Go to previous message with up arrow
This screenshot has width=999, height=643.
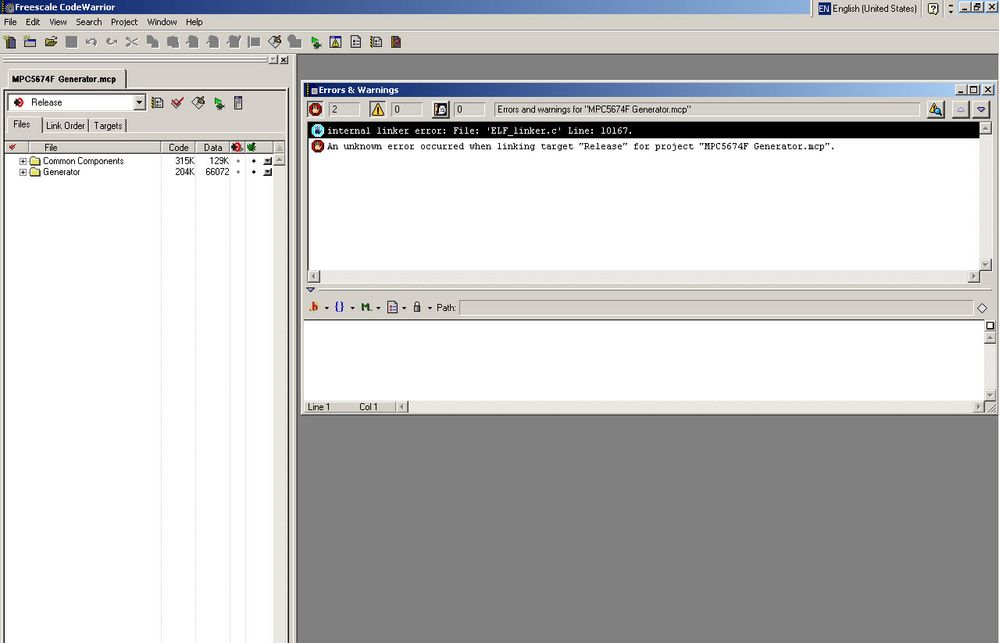tap(960, 110)
